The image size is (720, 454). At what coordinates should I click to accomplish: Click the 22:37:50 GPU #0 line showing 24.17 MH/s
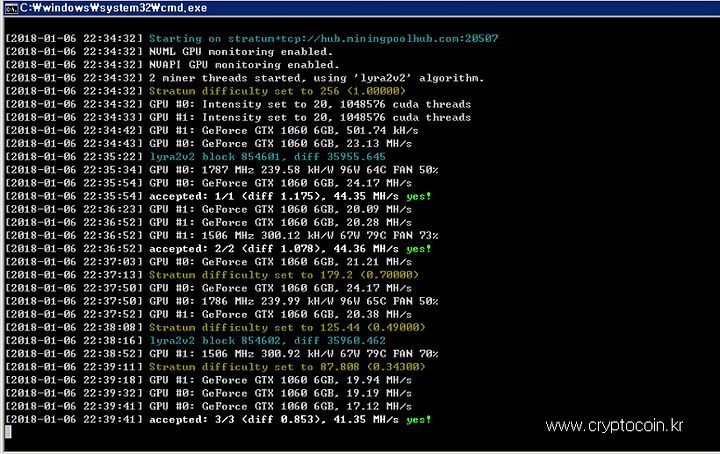208,288
